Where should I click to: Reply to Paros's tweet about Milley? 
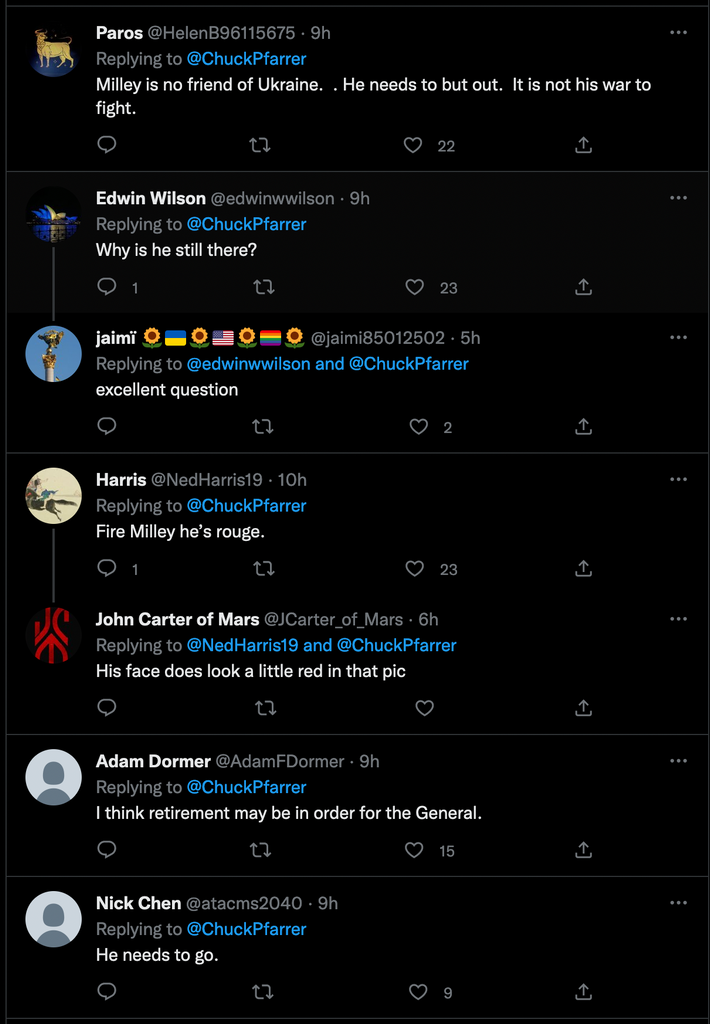pyautogui.click(x=107, y=145)
